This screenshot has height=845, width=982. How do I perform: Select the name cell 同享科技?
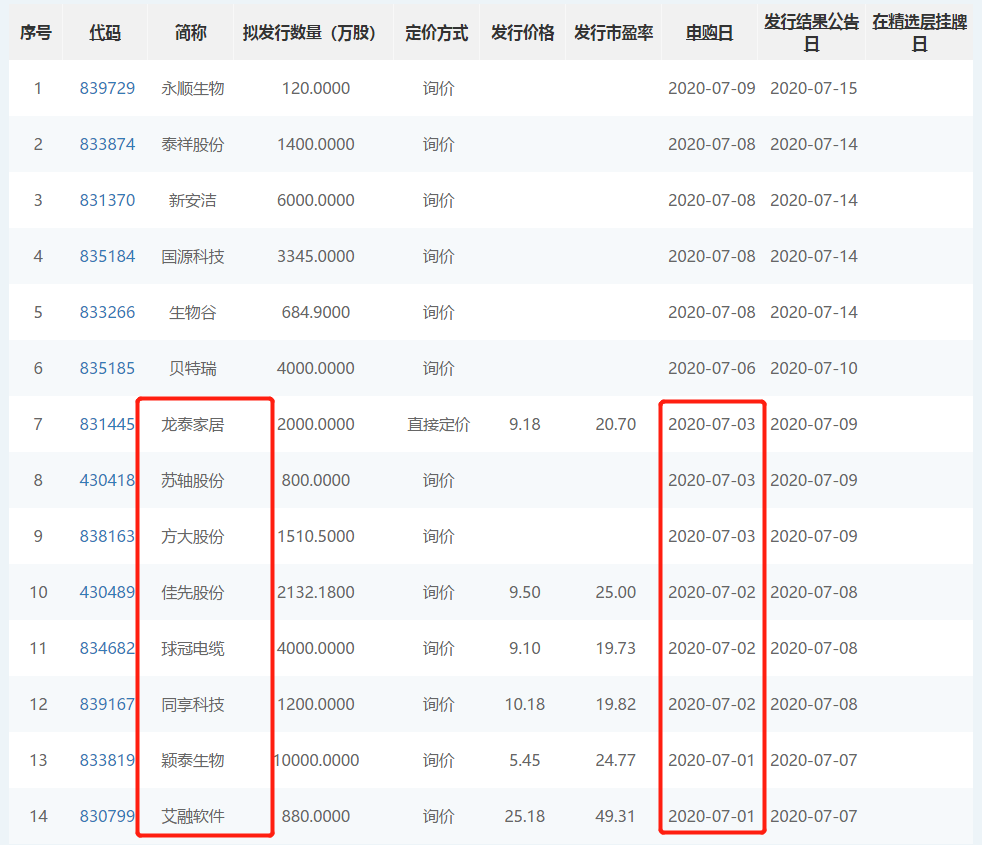pos(192,705)
